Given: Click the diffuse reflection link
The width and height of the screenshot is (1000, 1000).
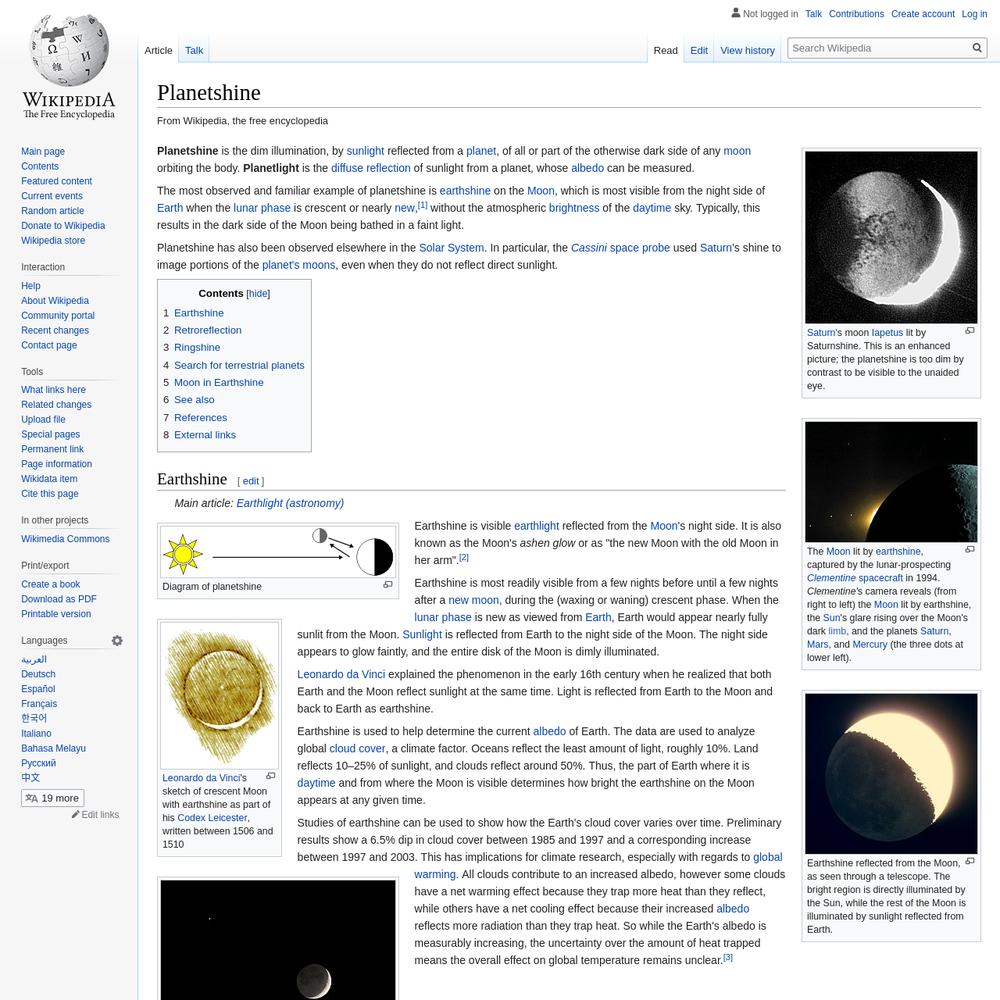Looking at the screenshot, I should [x=371, y=168].
